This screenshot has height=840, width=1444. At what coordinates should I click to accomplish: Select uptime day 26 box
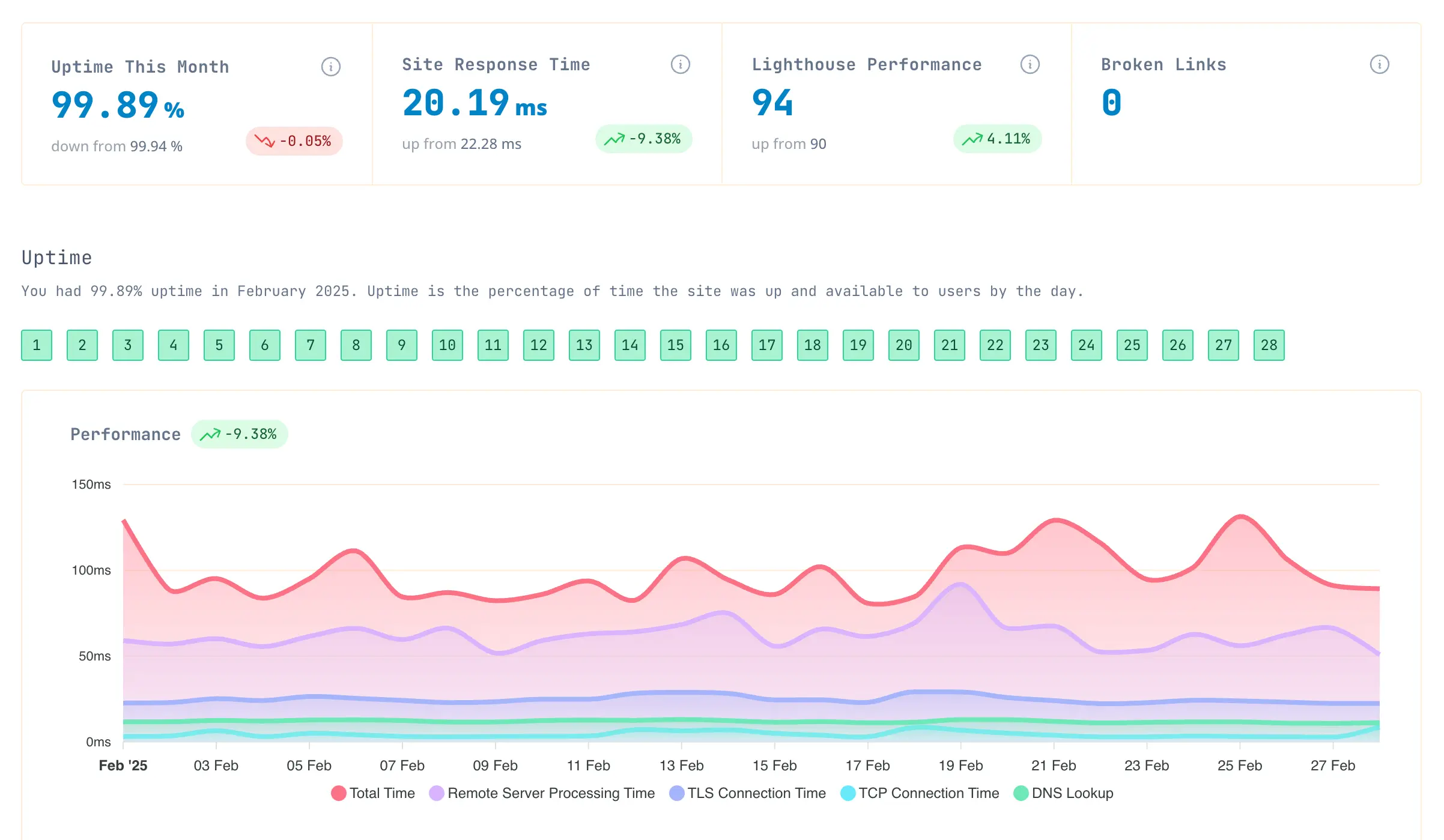coord(1178,345)
